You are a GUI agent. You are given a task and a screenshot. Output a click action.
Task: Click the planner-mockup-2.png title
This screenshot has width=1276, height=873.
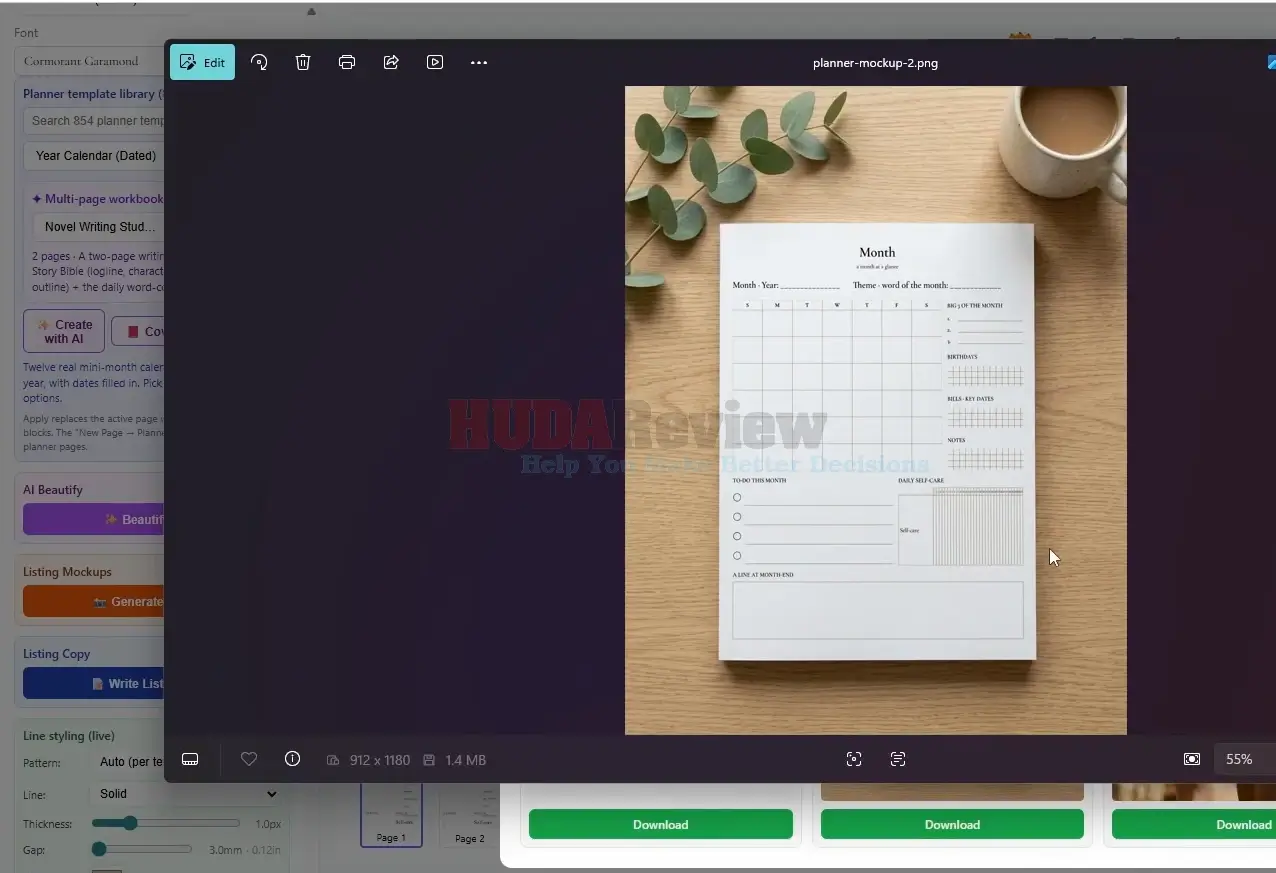[875, 62]
